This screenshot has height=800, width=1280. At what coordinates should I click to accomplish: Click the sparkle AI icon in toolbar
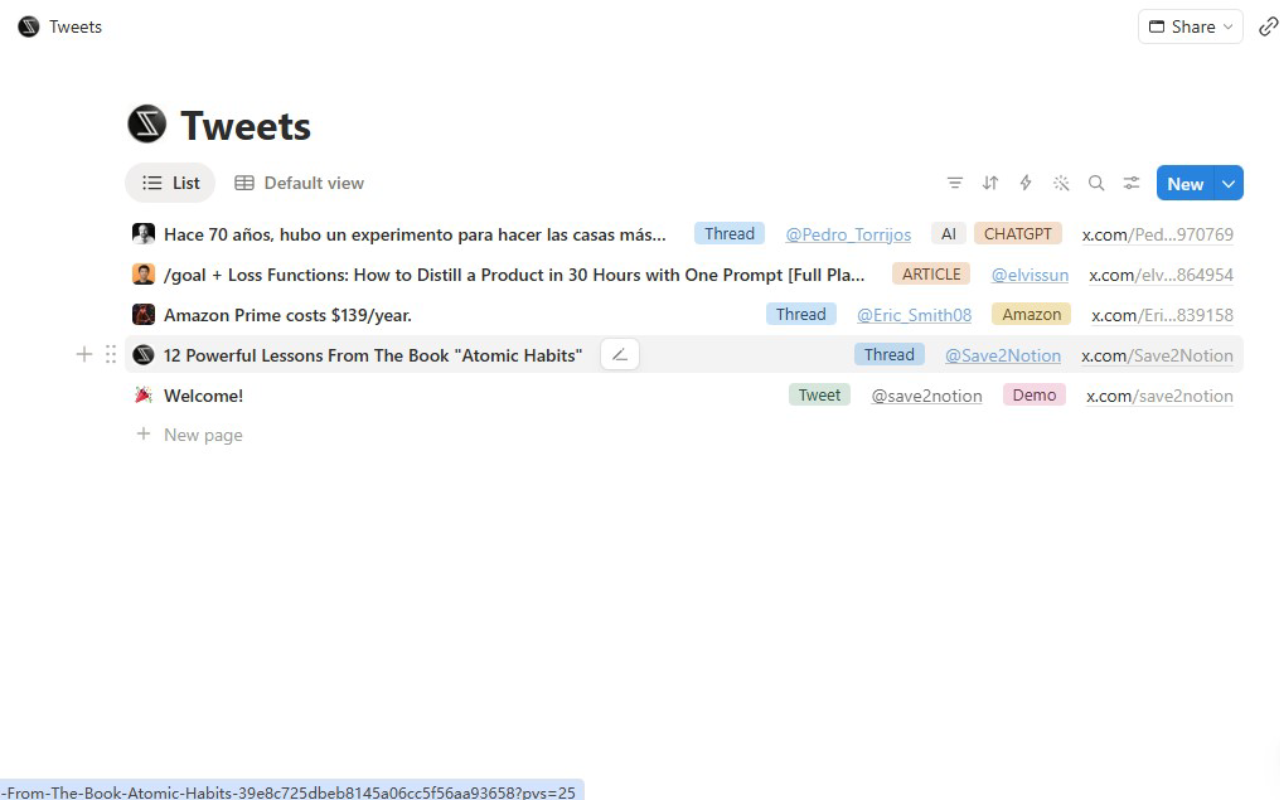[x=1061, y=183]
